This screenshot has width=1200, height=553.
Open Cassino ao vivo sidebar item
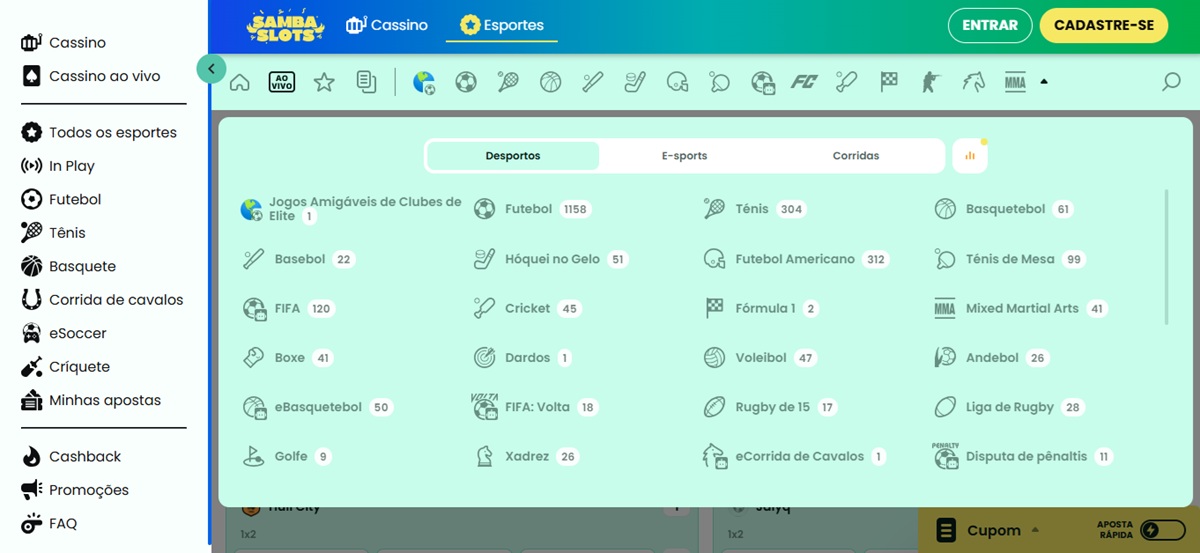click(90, 76)
